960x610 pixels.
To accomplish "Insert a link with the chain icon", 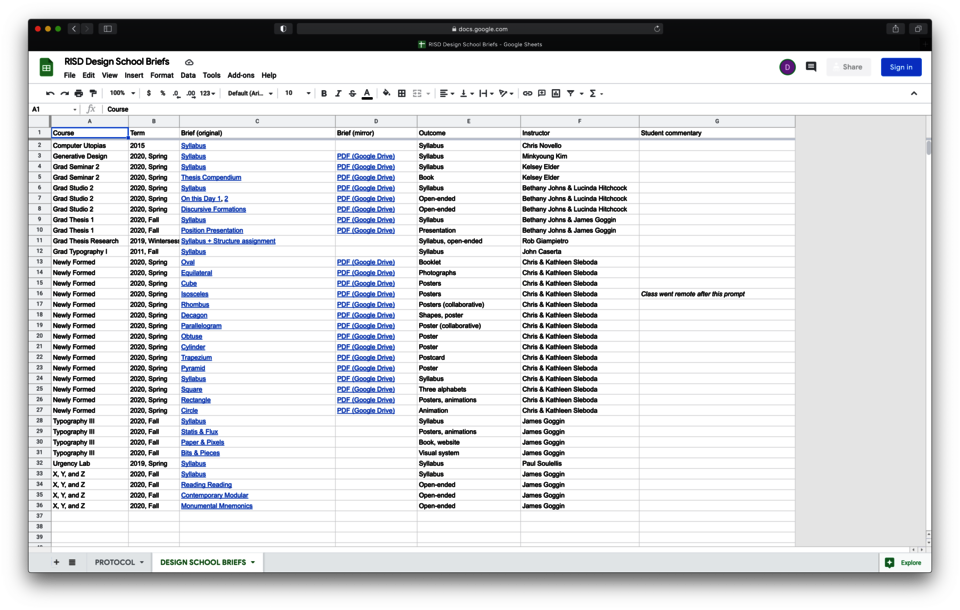I will [x=527, y=93].
